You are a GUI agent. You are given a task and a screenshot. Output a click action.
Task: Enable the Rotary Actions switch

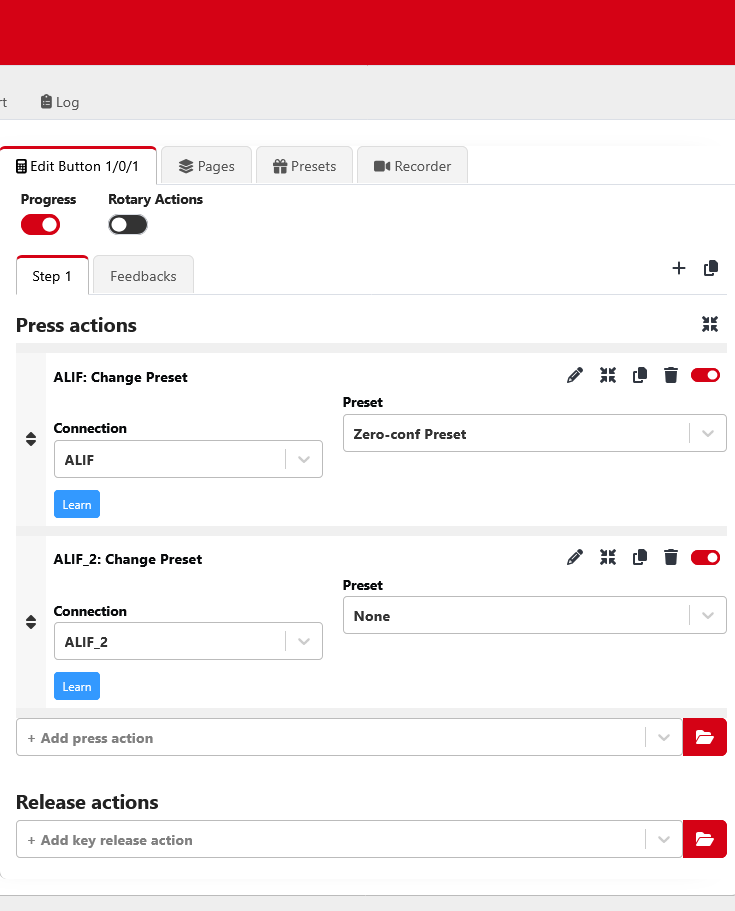click(128, 224)
